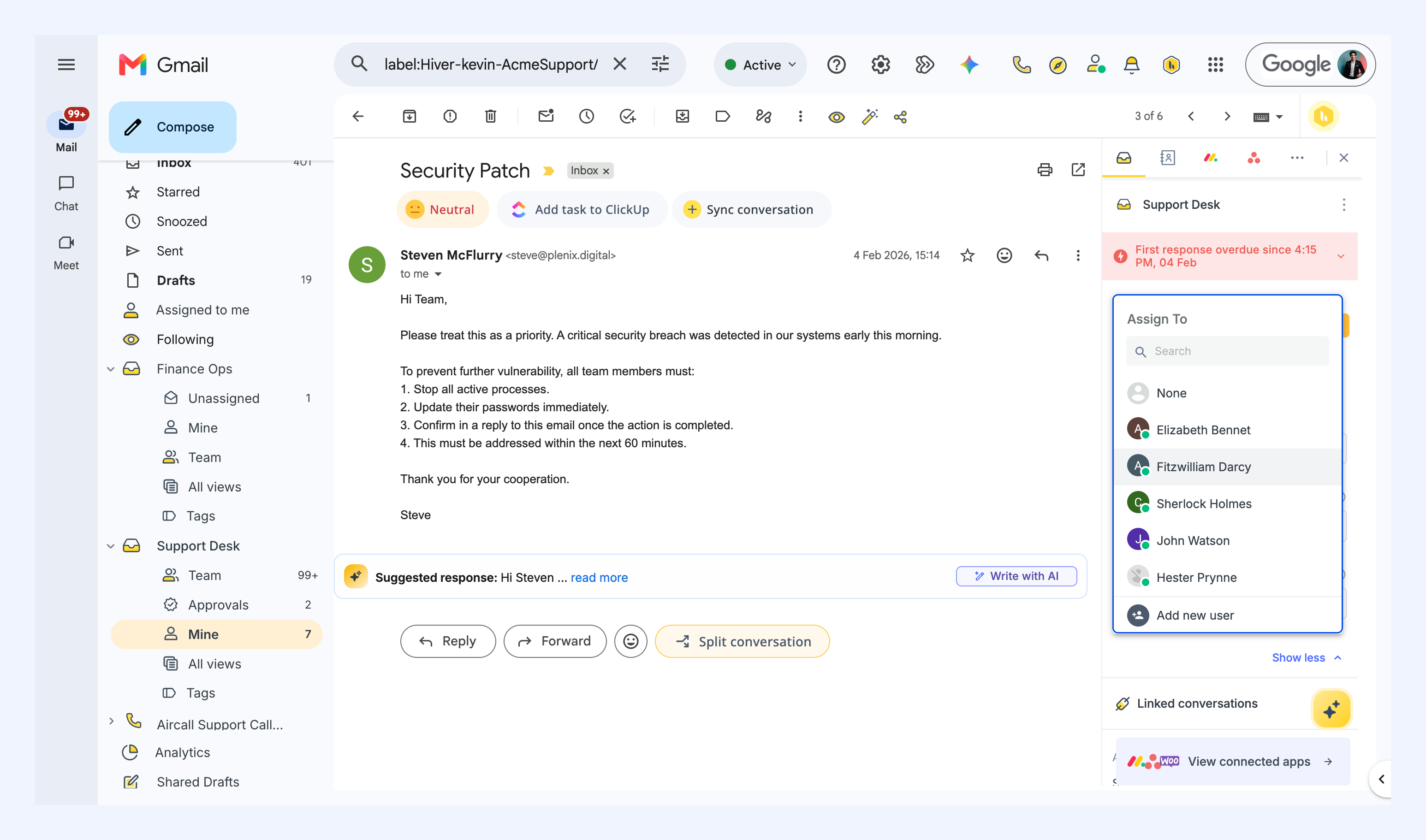Show search options sliders icon
Screen dimensions: 1426x840
click(660, 64)
